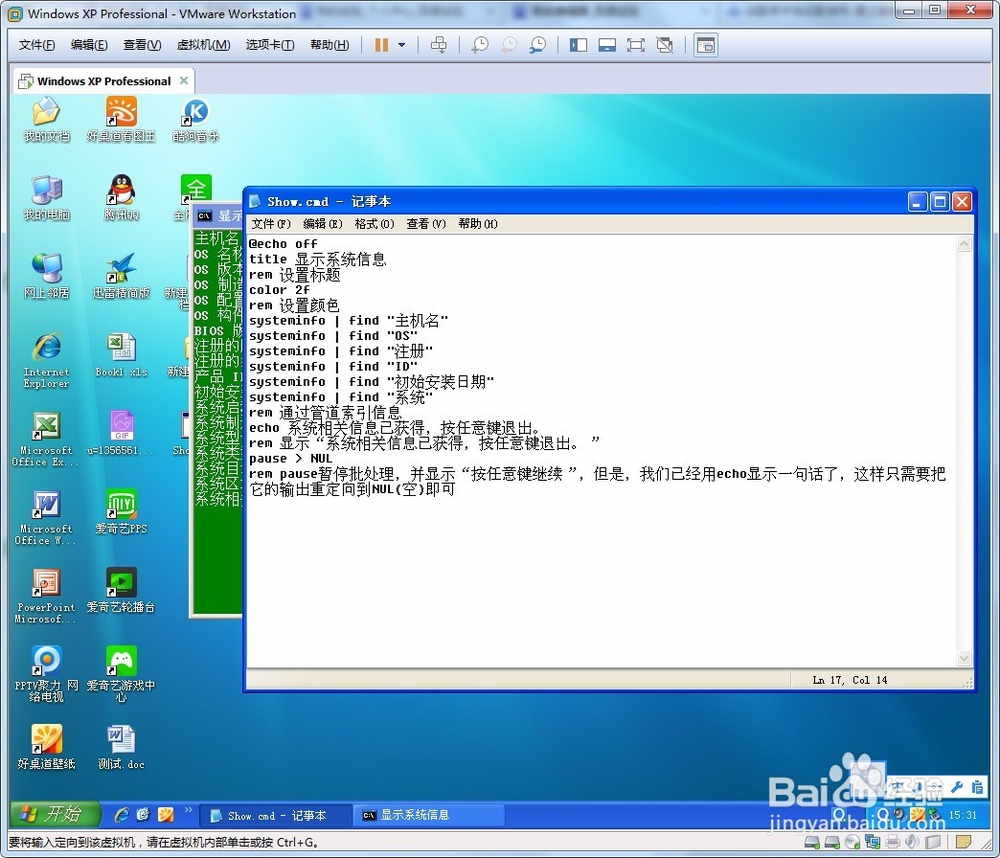This screenshot has width=1000, height=858.
Task: Take a snapshot of the virtual machine
Action: pyautogui.click(x=479, y=44)
